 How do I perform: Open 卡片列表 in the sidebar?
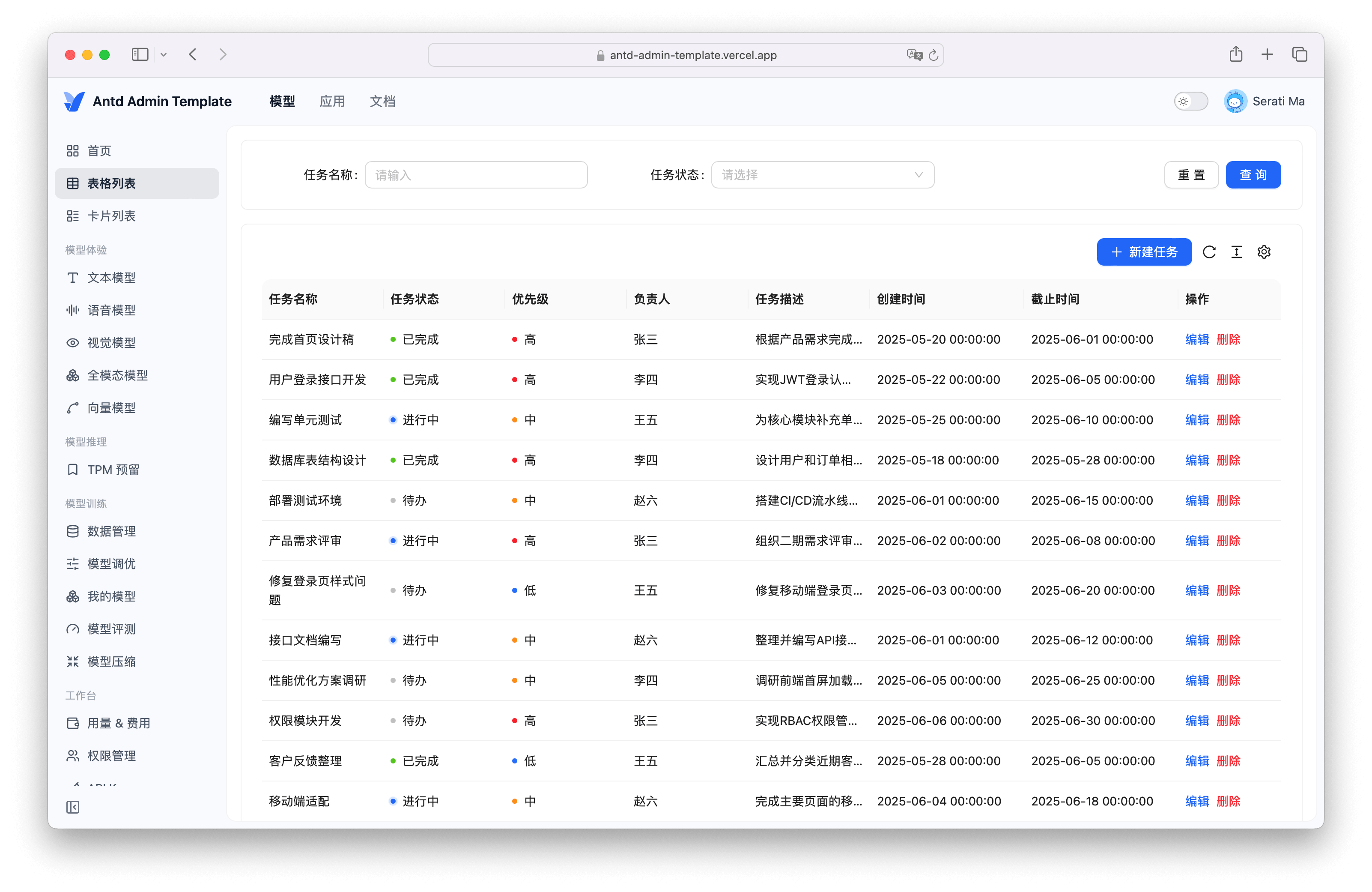(137, 216)
